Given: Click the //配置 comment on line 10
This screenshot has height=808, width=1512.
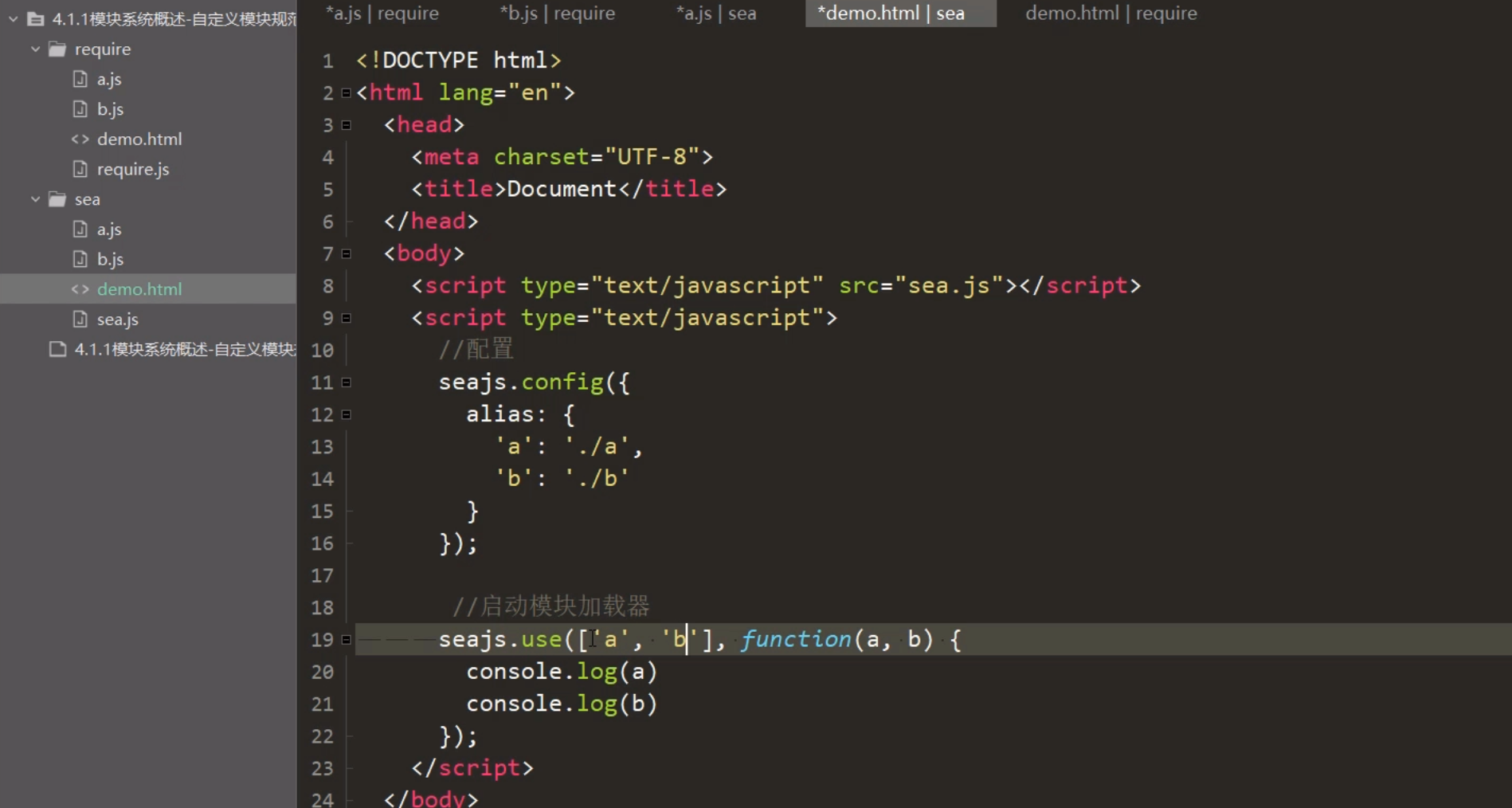Looking at the screenshot, I should 476,349.
